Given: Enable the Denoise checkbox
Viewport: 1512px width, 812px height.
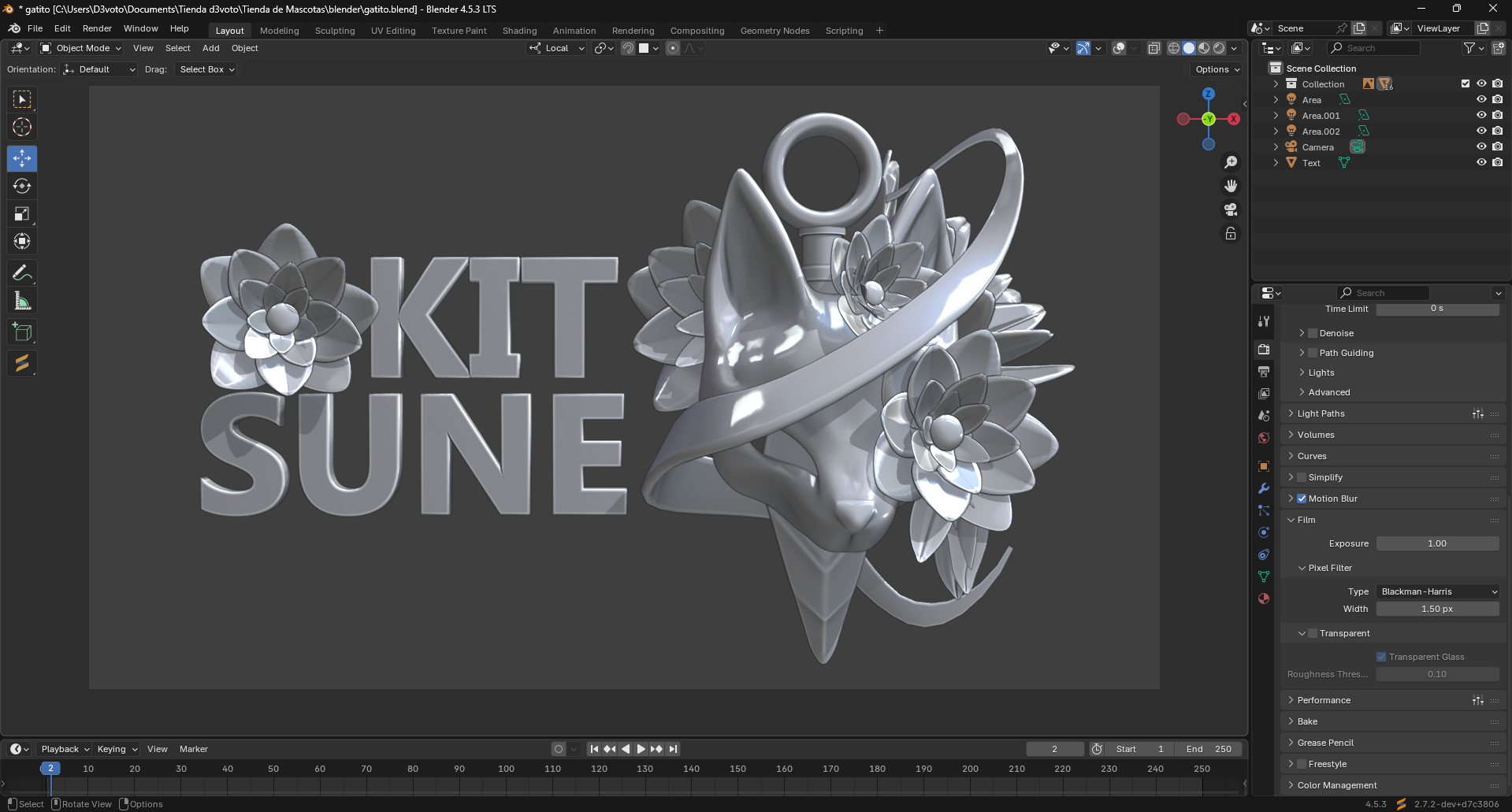Looking at the screenshot, I should (1313, 333).
